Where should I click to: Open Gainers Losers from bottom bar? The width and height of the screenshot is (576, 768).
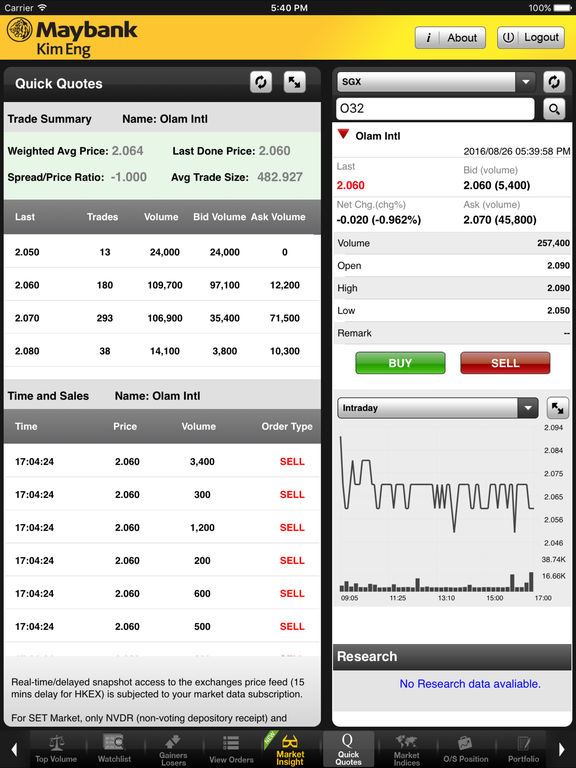[x=173, y=749]
